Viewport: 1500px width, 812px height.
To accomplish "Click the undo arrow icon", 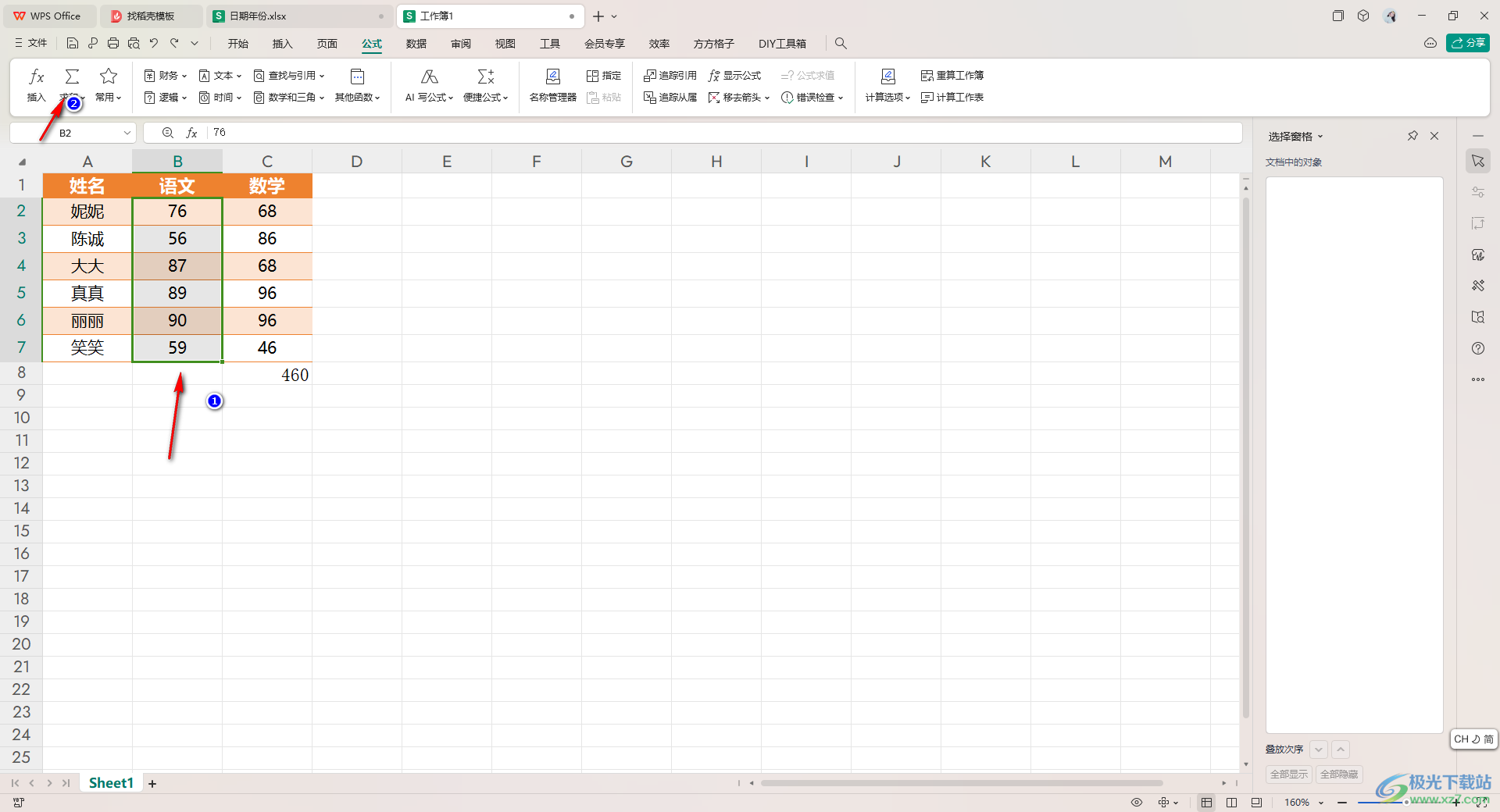I will (154, 44).
